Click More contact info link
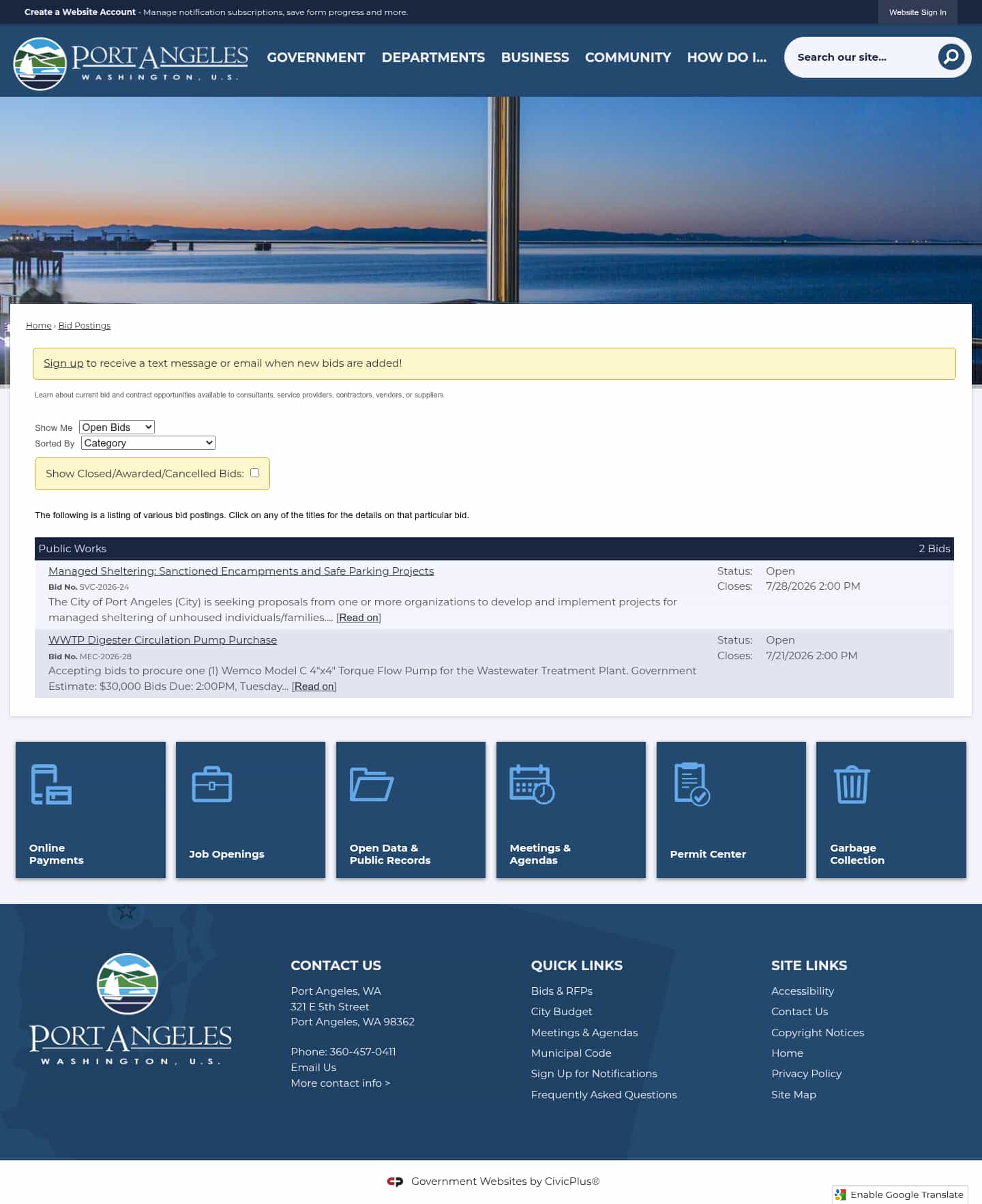The width and height of the screenshot is (982, 1204). (x=340, y=1083)
